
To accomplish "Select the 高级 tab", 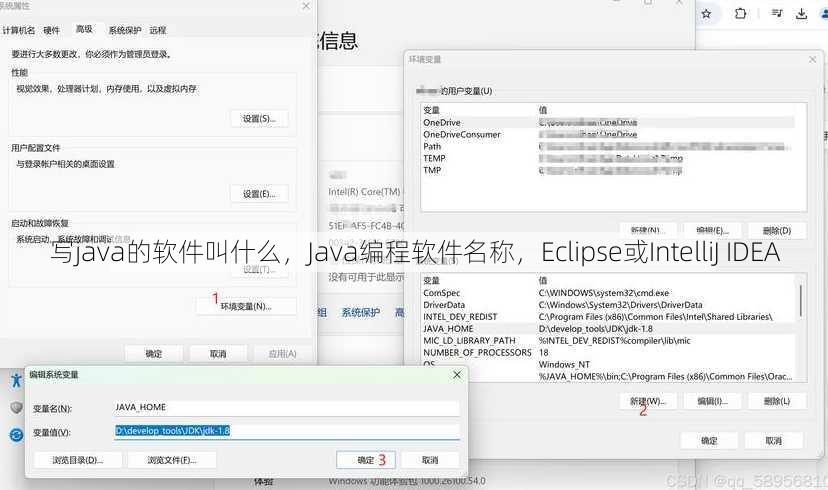I will (x=84, y=29).
